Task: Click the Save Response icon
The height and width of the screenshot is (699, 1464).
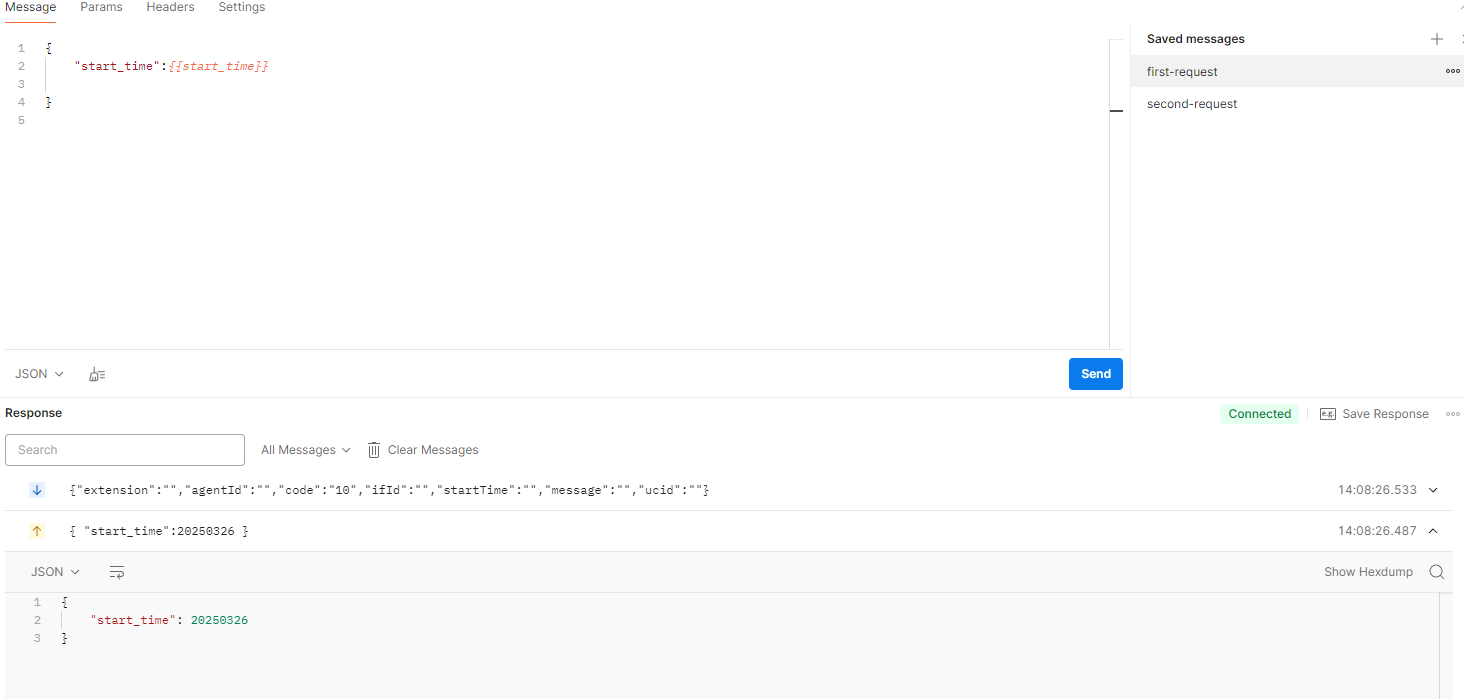Action: (x=1328, y=414)
